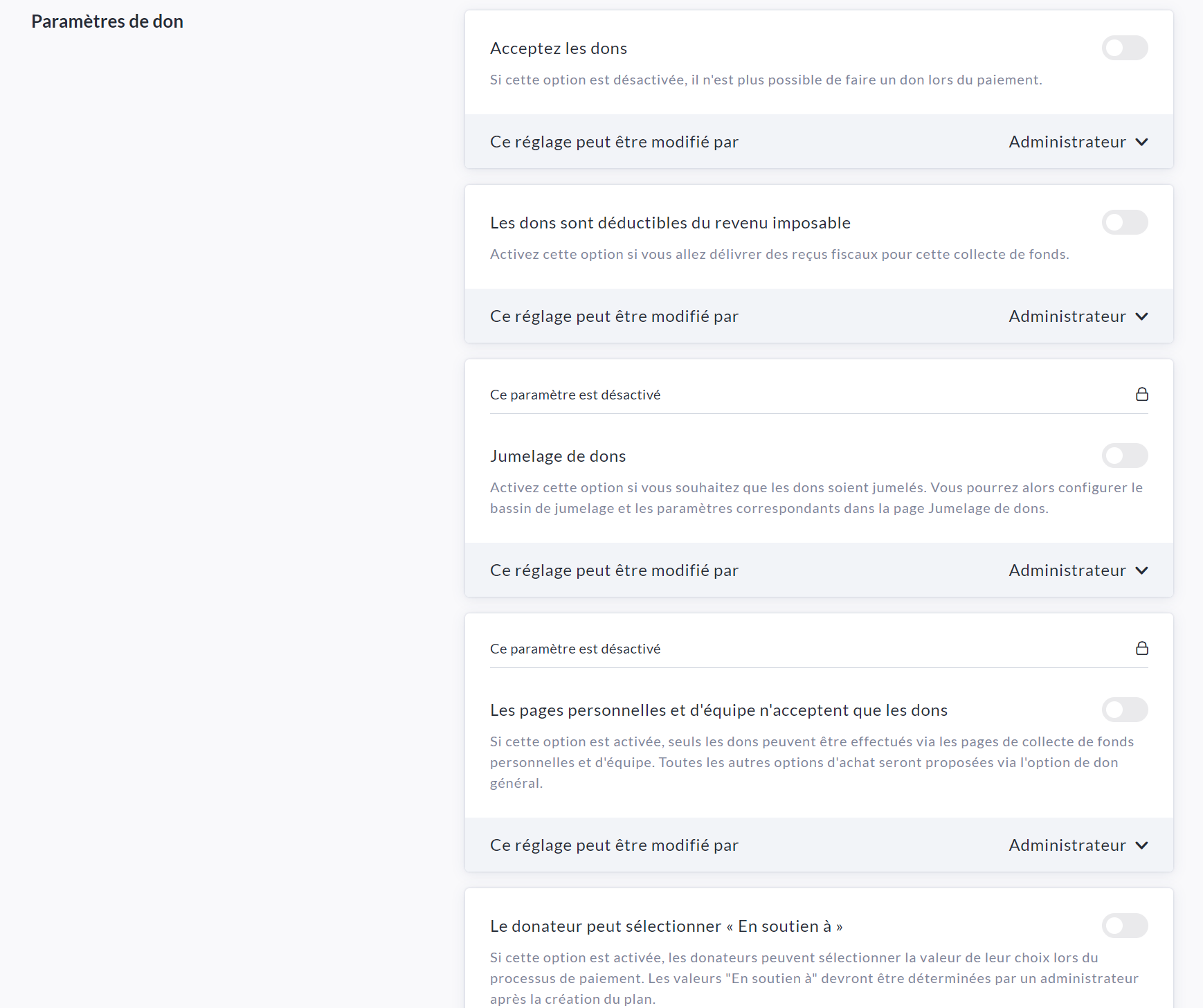This screenshot has height=1008, width=1203.
Task: Click disabled notice above pages personnelles setting
Action: pyautogui.click(x=575, y=649)
